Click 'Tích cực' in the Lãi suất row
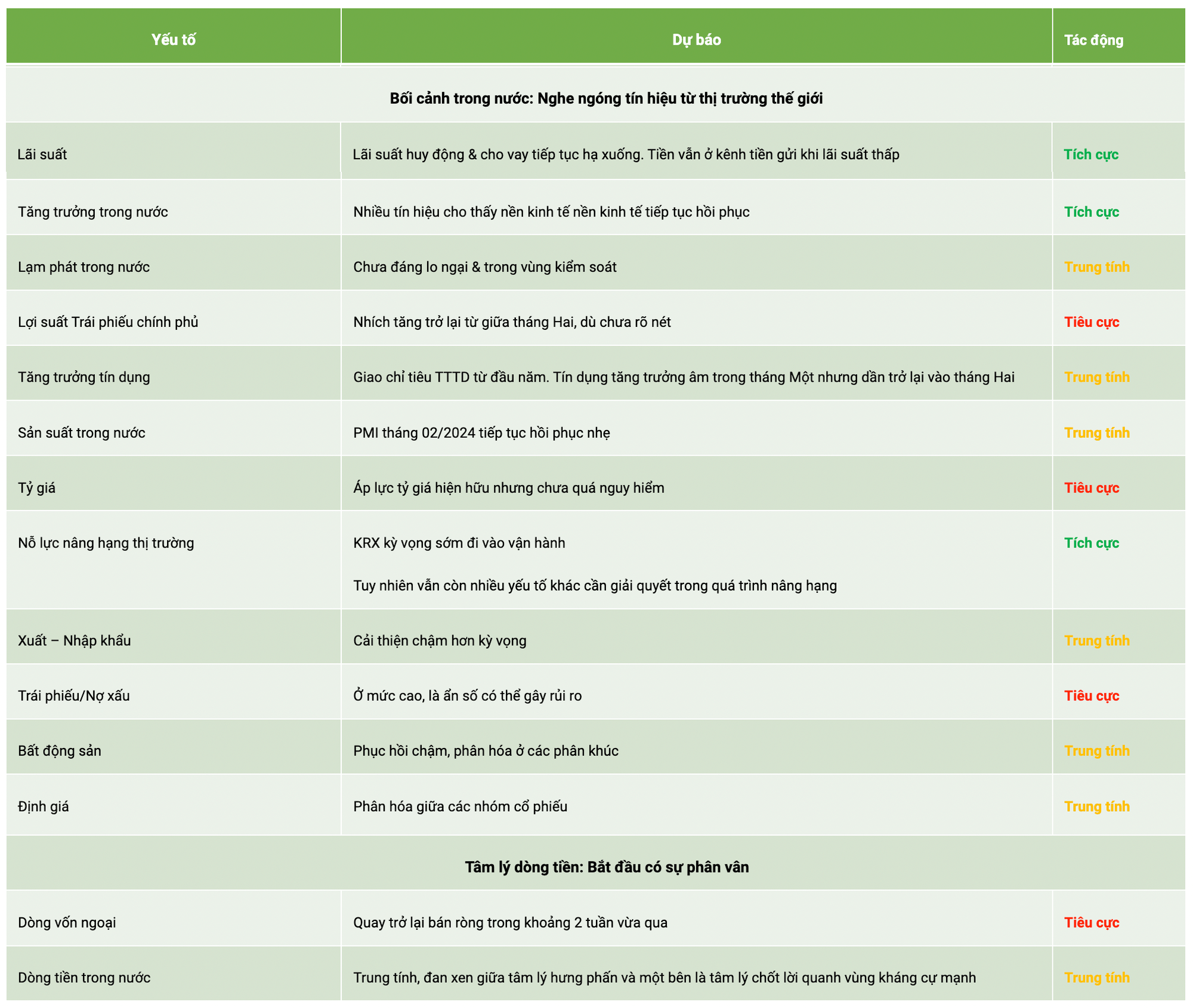This screenshot has height=1008, width=1193. click(1090, 154)
